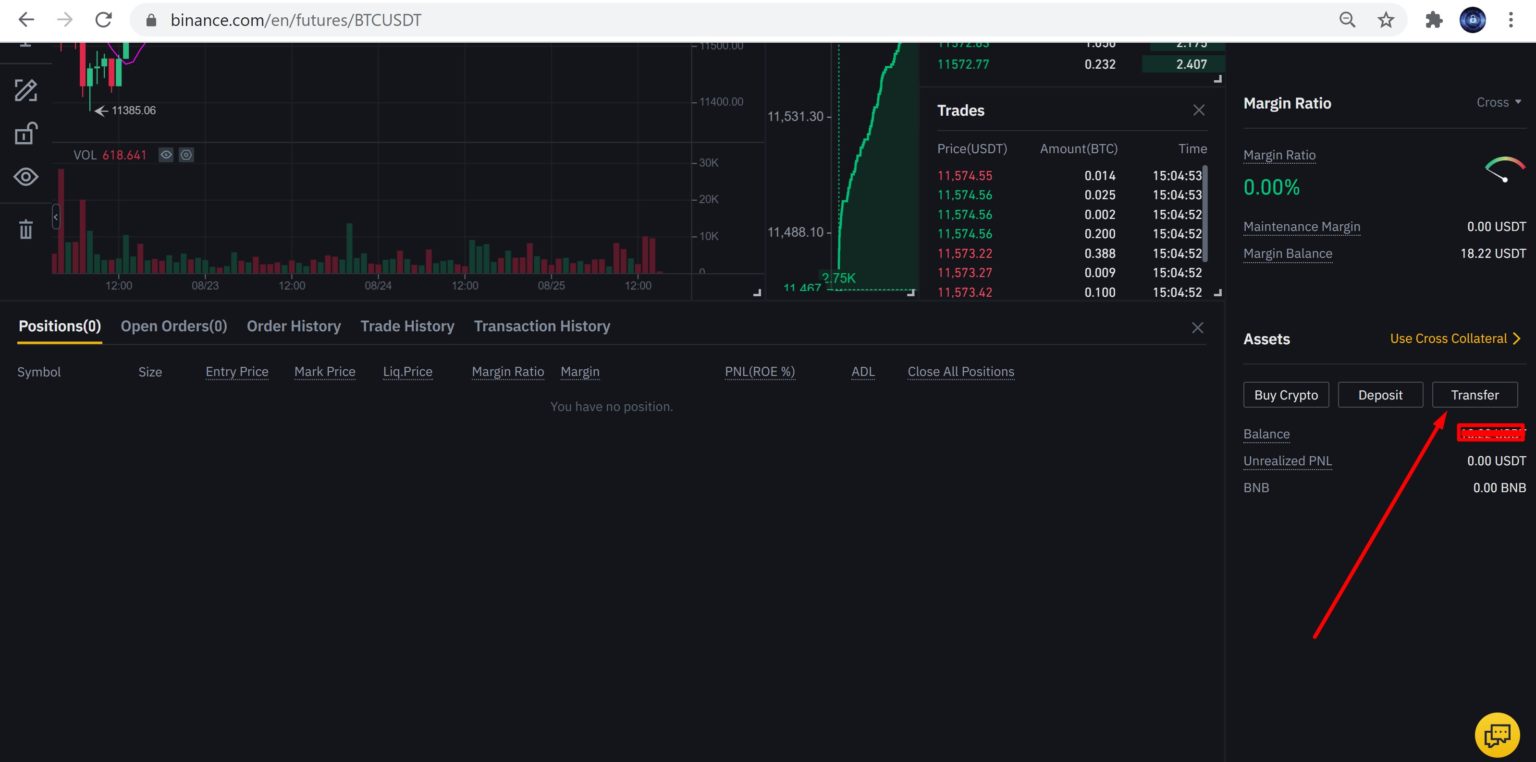Open the Chrome profile avatar

pos(1472,20)
